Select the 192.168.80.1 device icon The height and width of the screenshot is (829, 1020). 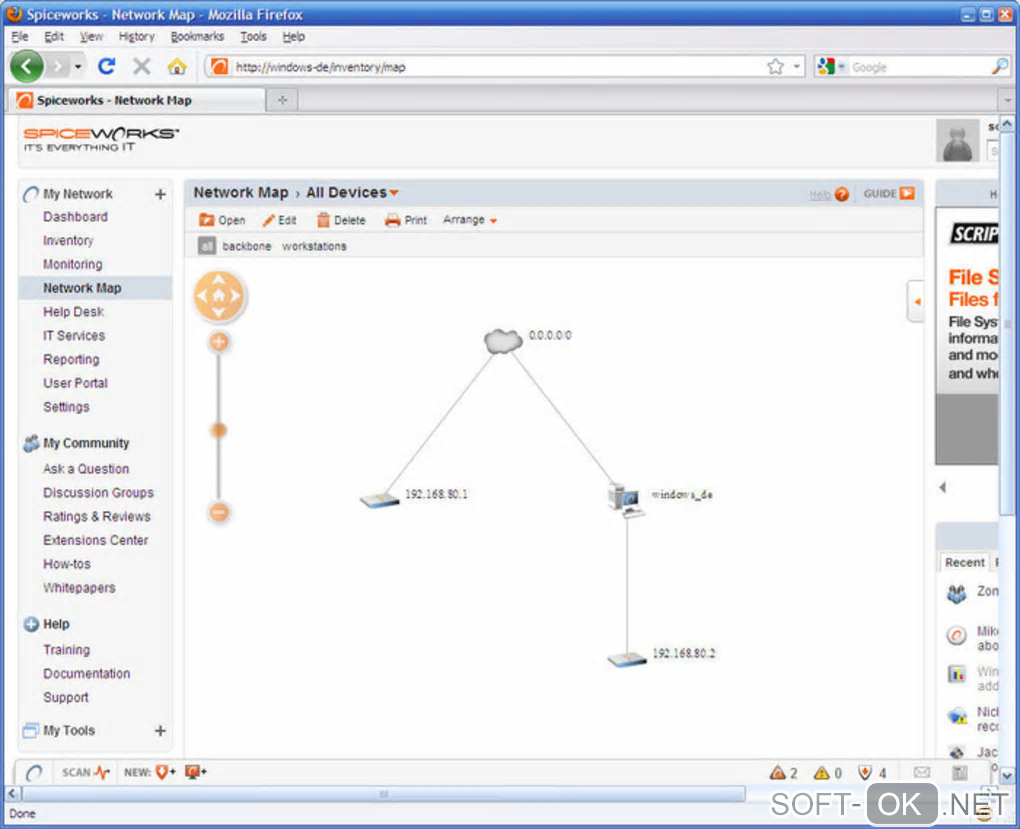[380, 500]
